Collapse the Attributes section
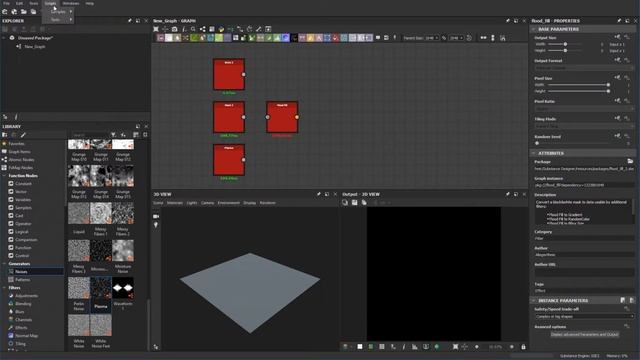This screenshot has width=640, height=360. [x=533, y=153]
